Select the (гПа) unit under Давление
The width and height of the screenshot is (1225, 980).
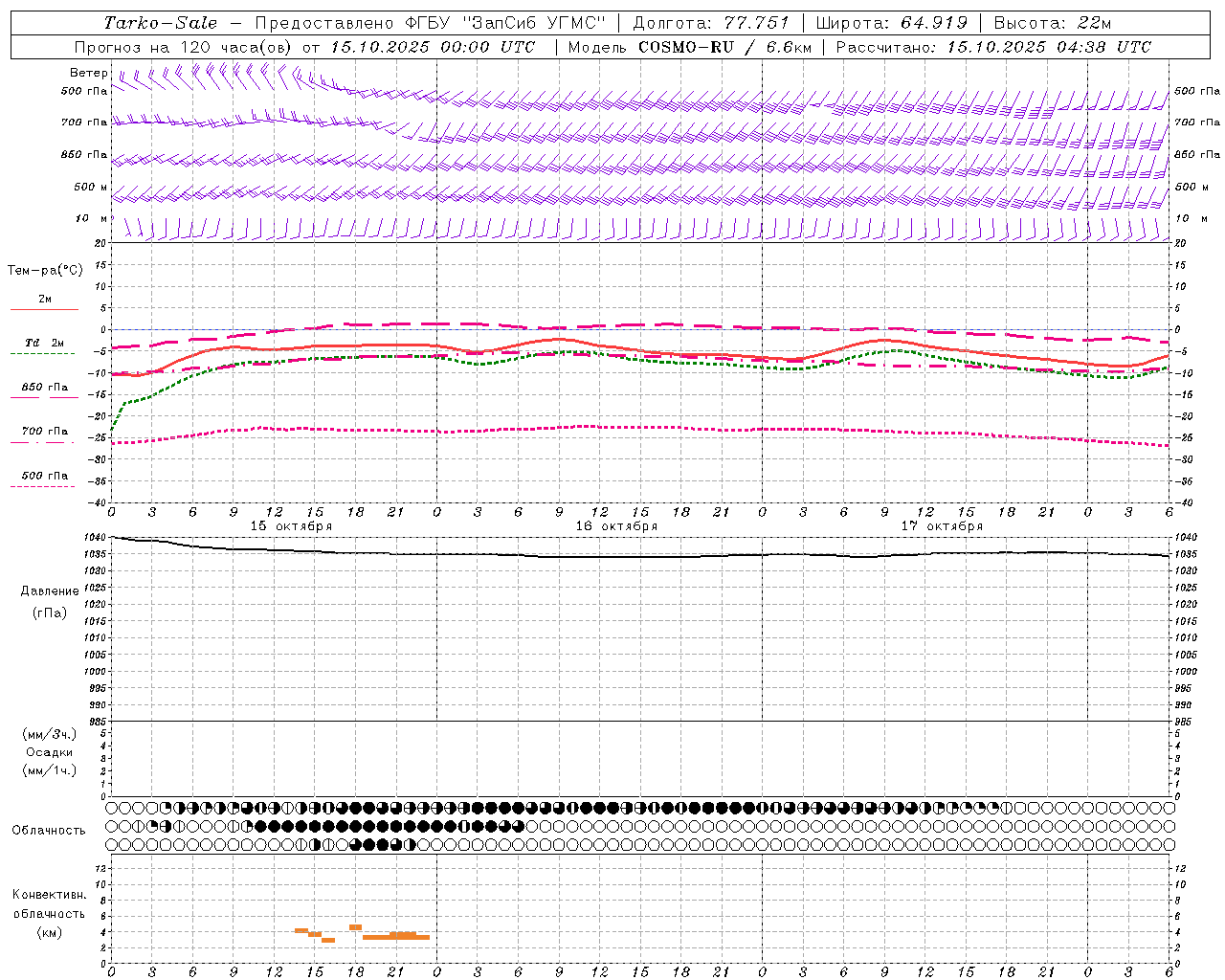49,612
